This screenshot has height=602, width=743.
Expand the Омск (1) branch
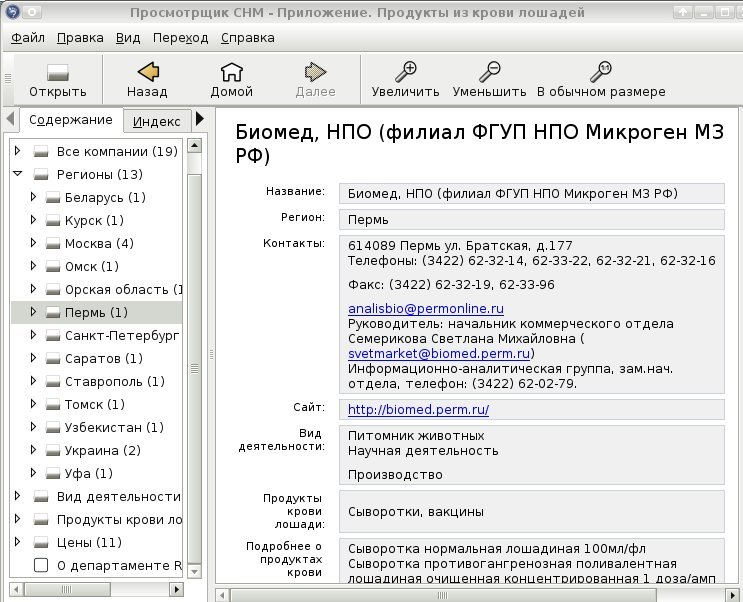pos(33,265)
